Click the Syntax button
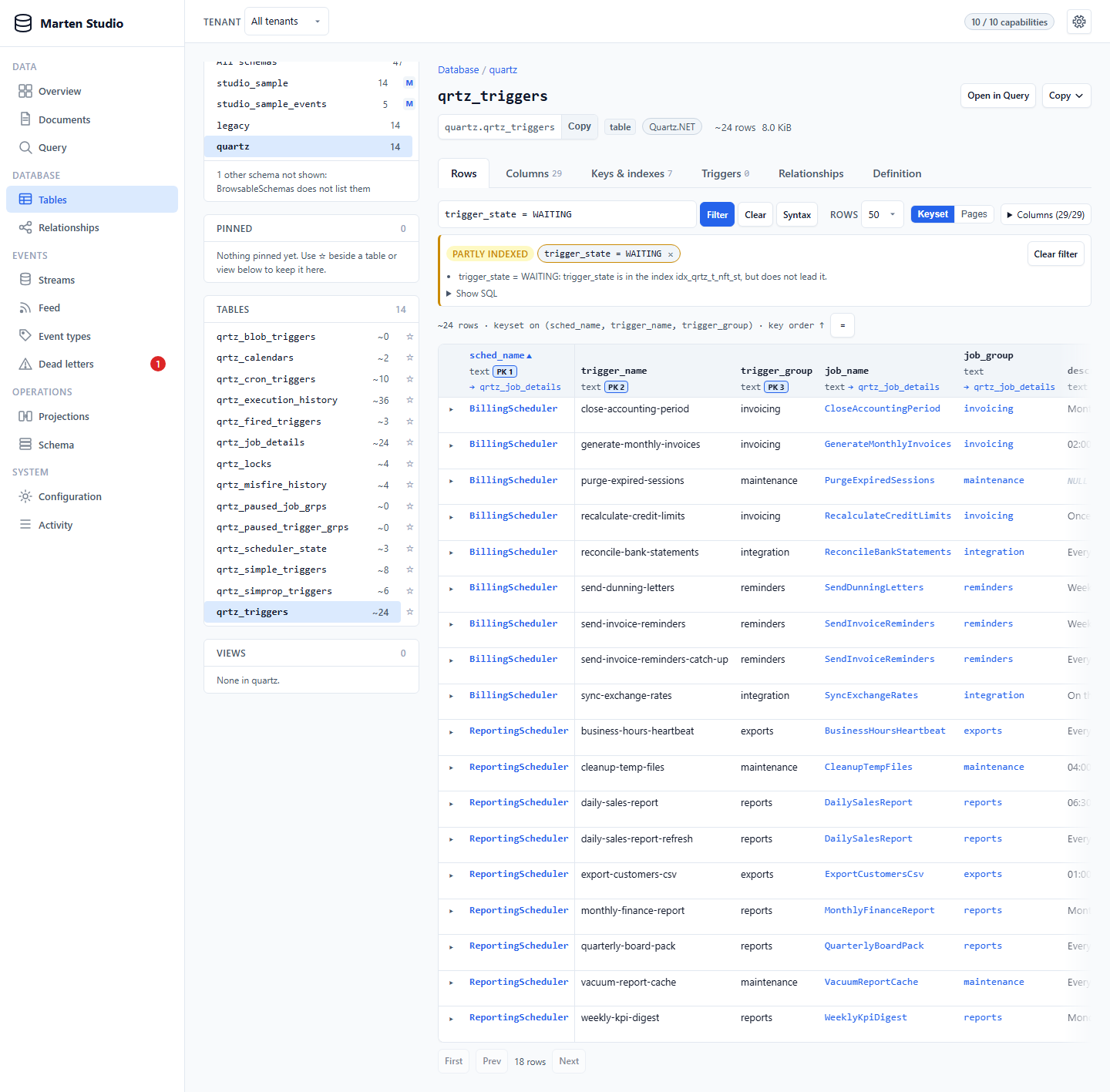 point(796,215)
